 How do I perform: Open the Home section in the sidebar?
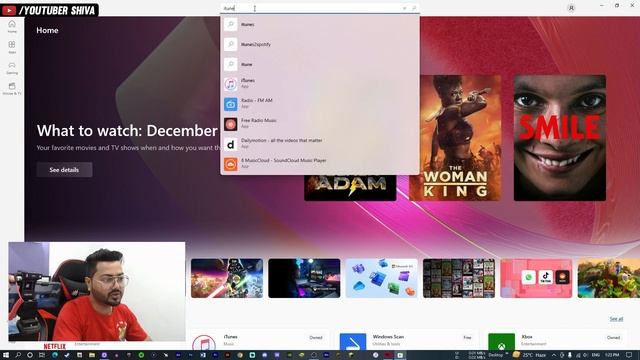coord(12,27)
